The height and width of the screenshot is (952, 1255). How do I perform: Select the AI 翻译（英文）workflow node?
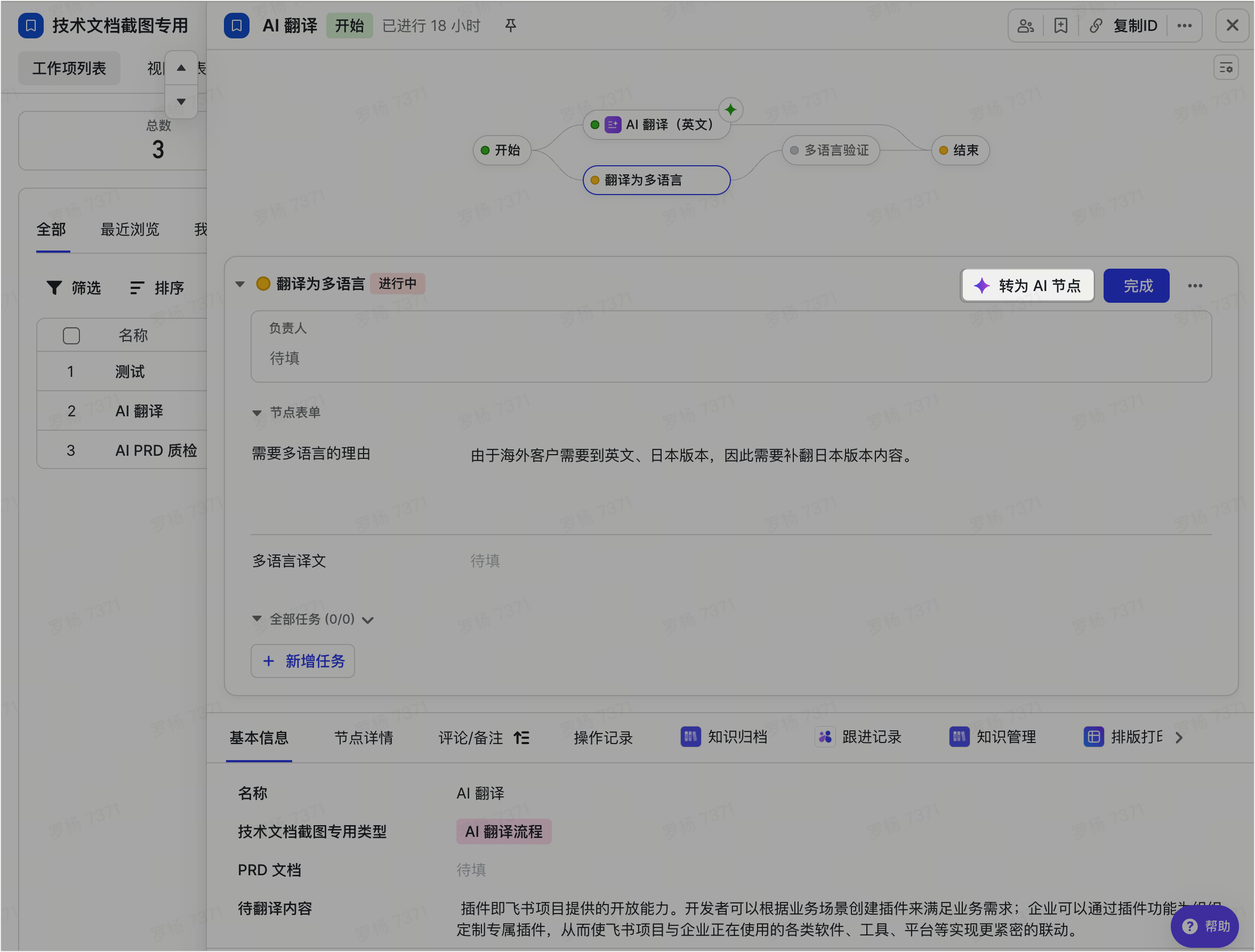[656, 125]
